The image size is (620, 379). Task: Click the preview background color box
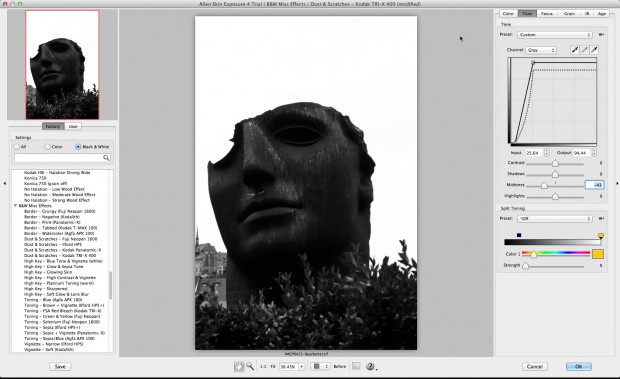[x=356, y=366]
